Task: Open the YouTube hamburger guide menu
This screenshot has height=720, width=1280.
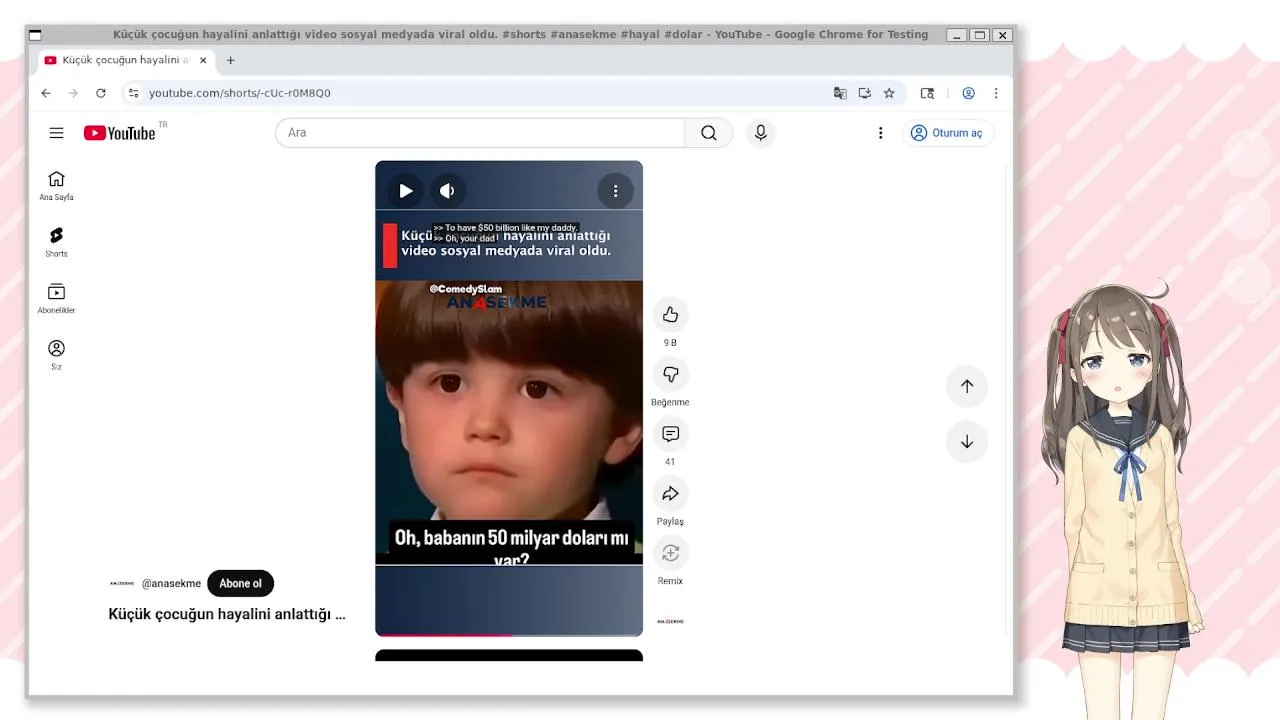Action: tap(56, 133)
